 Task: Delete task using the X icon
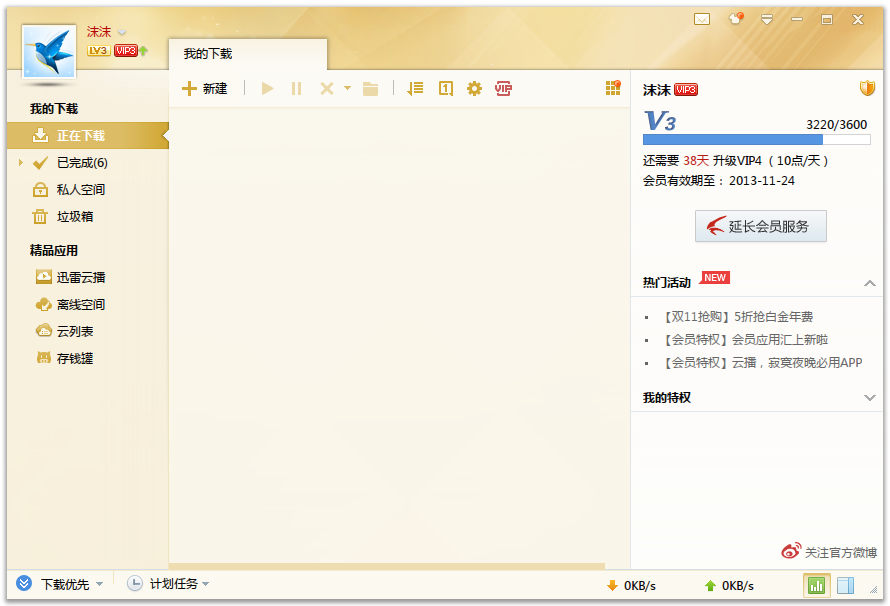[x=326, y=89]
